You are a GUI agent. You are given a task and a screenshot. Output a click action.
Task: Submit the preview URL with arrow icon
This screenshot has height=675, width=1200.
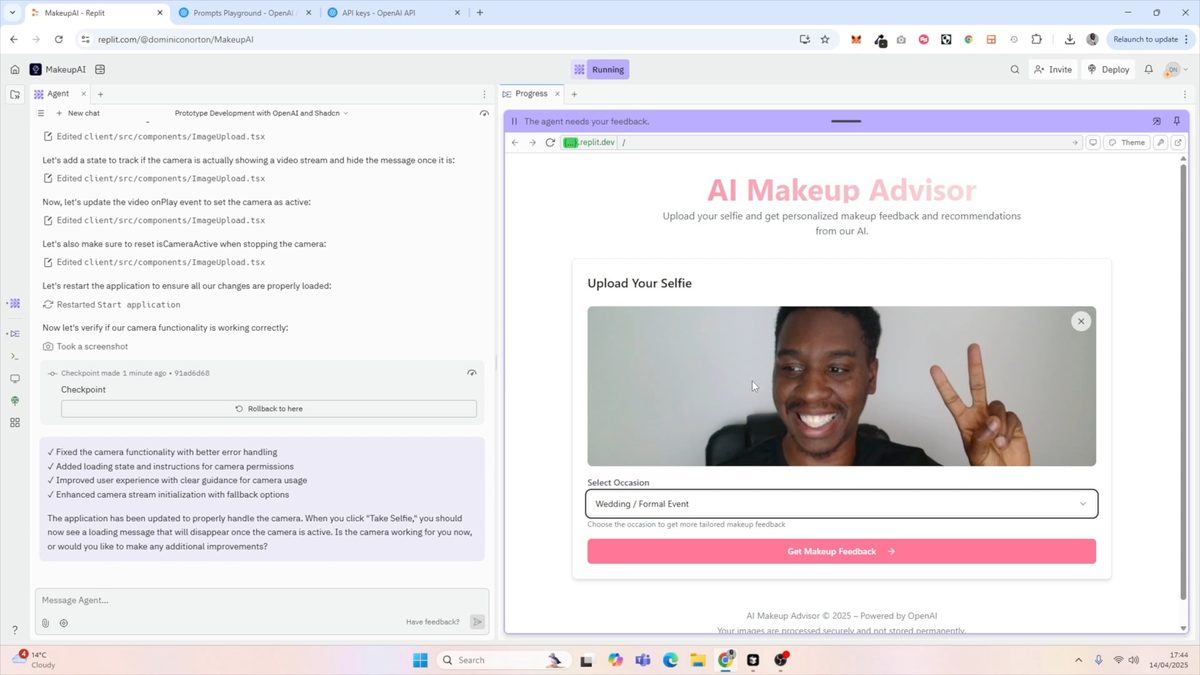[1075, 142]
